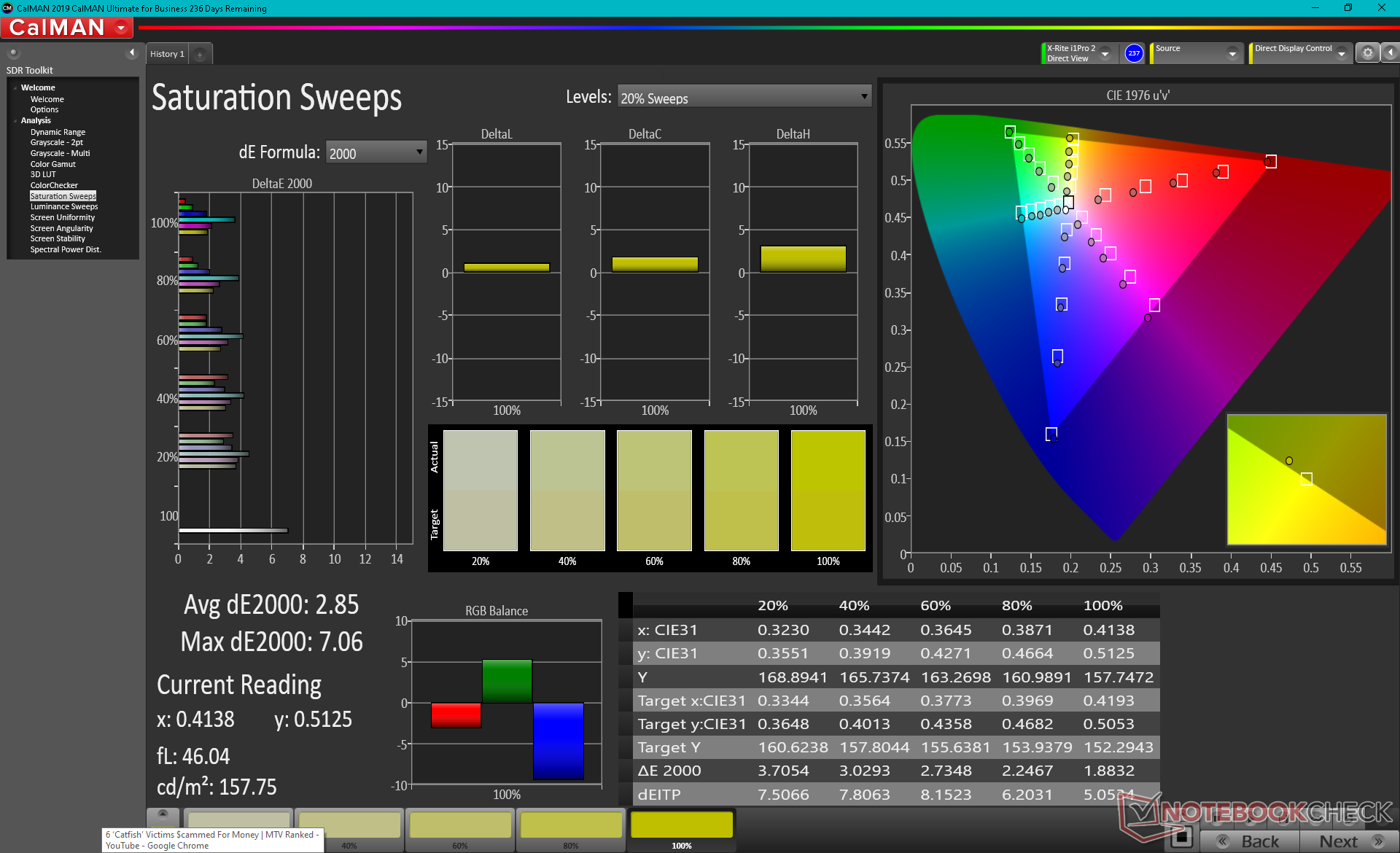
Task: Click the stop measurement button
Action: (1181, 836)
